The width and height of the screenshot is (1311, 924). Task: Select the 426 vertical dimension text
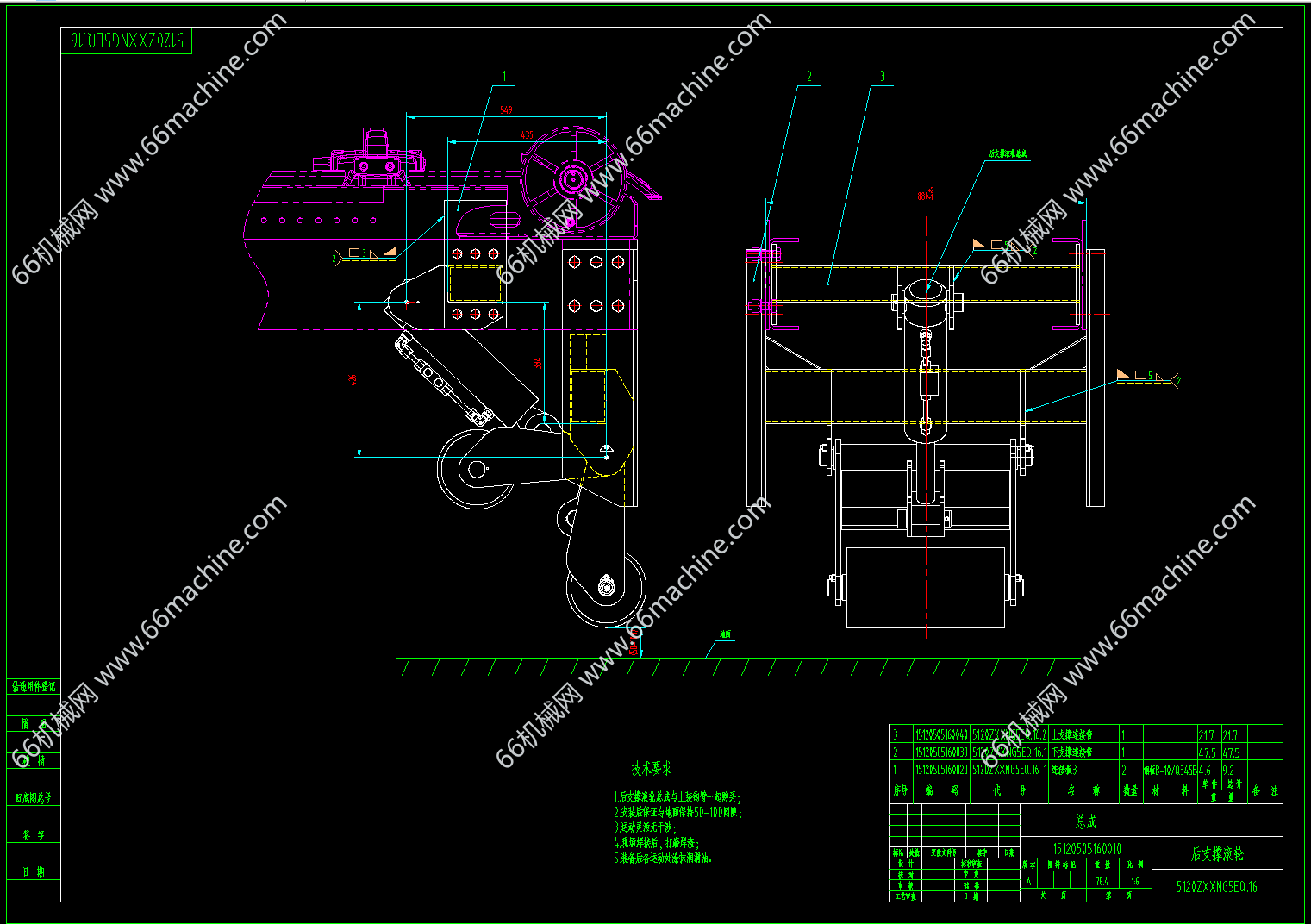coord(353,379)
